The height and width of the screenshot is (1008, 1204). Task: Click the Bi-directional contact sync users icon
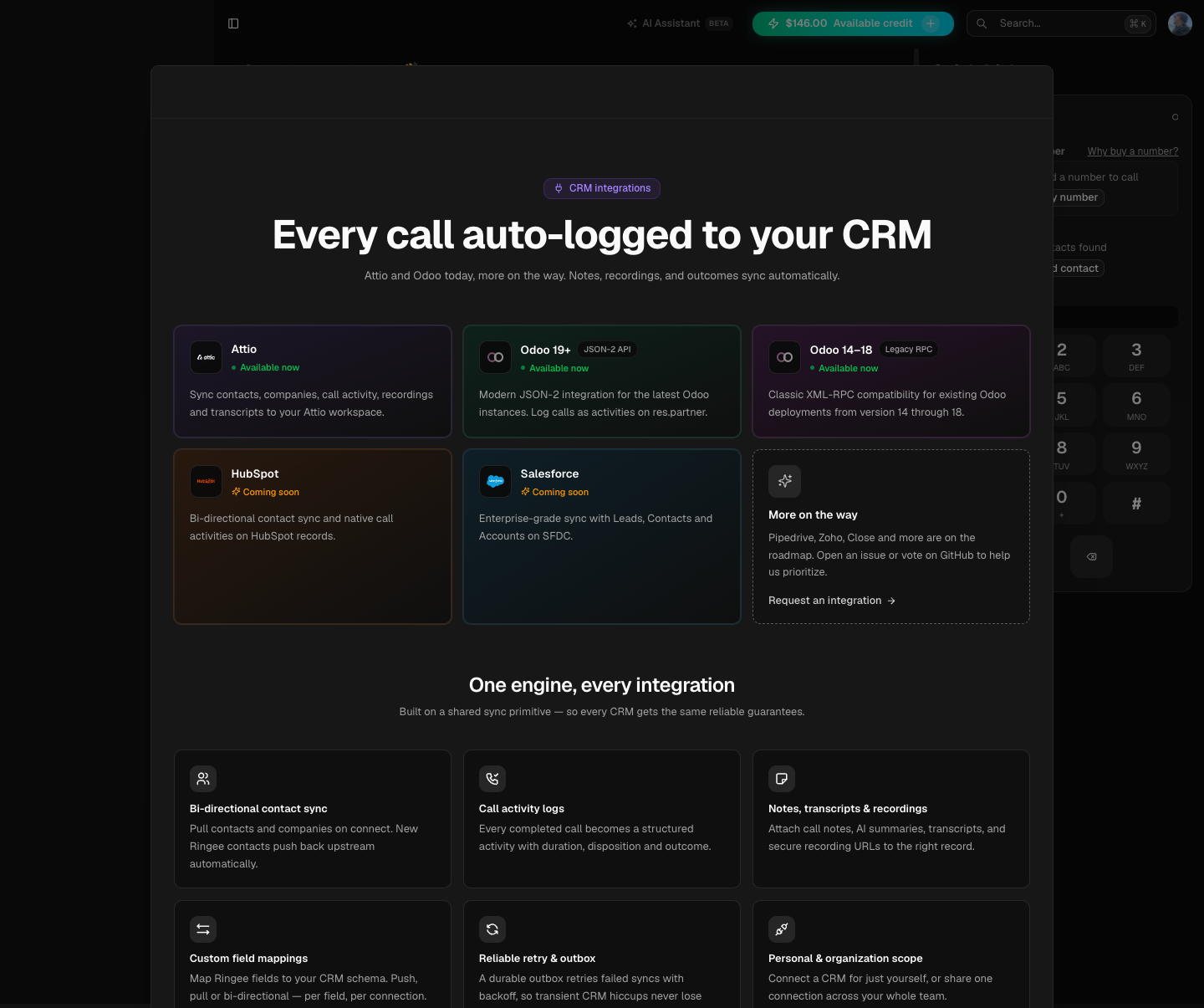[203, 779]
